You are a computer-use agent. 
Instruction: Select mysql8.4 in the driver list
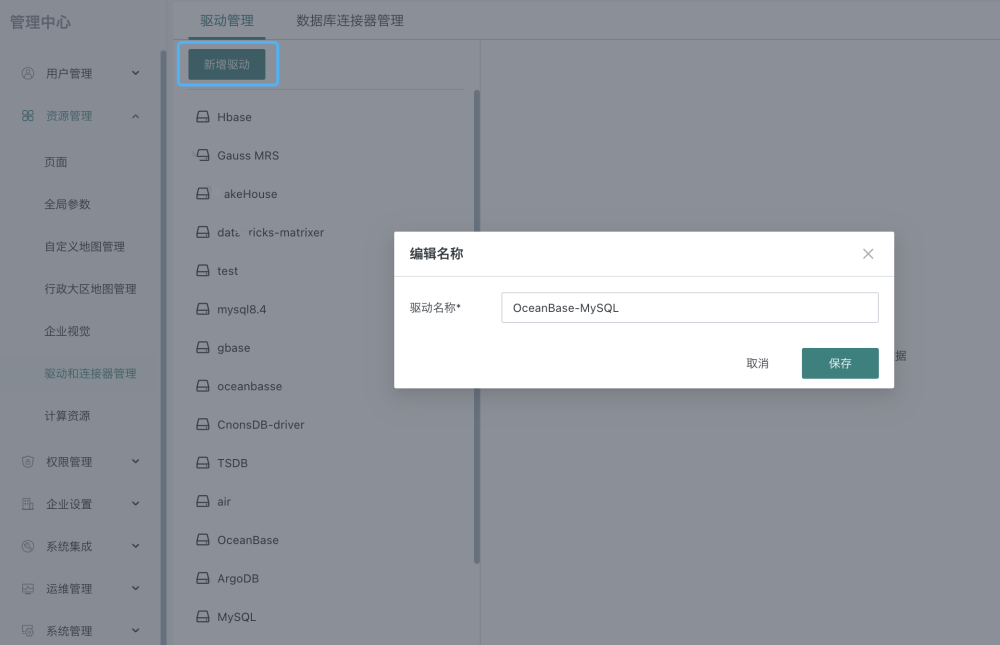click(x=242, y=309)
